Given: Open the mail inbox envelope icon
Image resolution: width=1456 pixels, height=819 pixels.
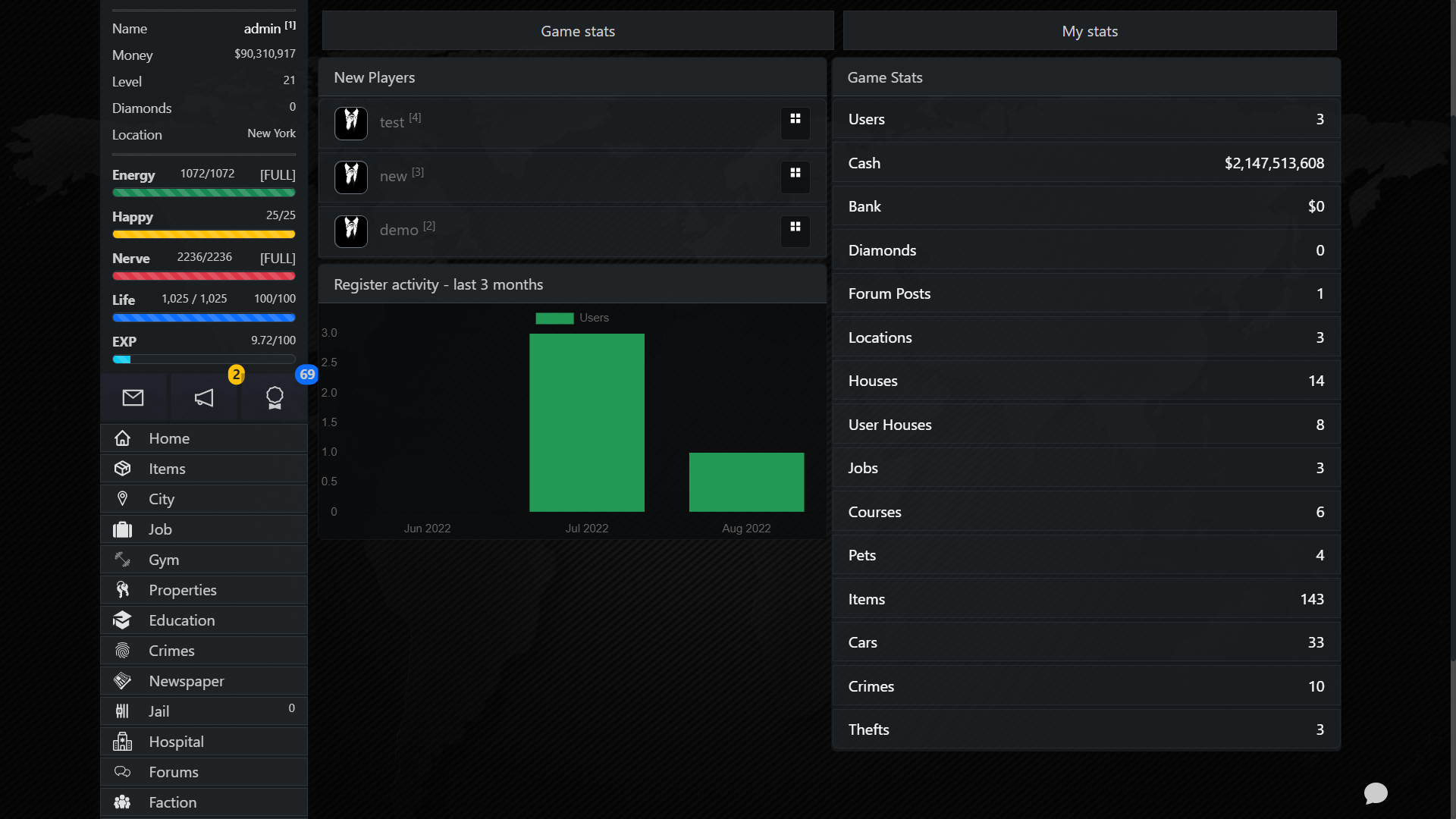Looking at the screenshot, I should pyautogui.click(x=133, y=397).
